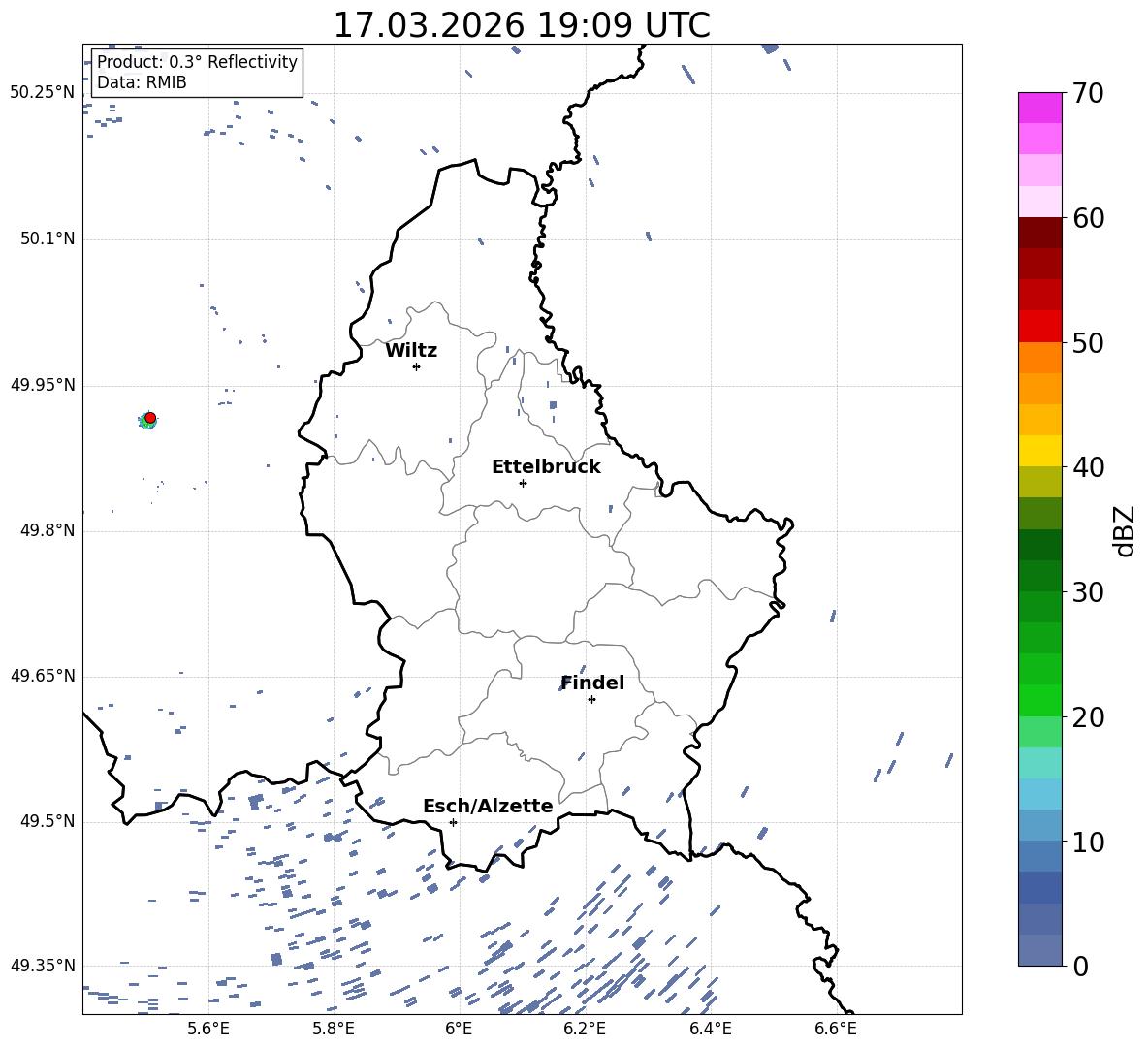Click the 6.6°E longitude label

836,1029
